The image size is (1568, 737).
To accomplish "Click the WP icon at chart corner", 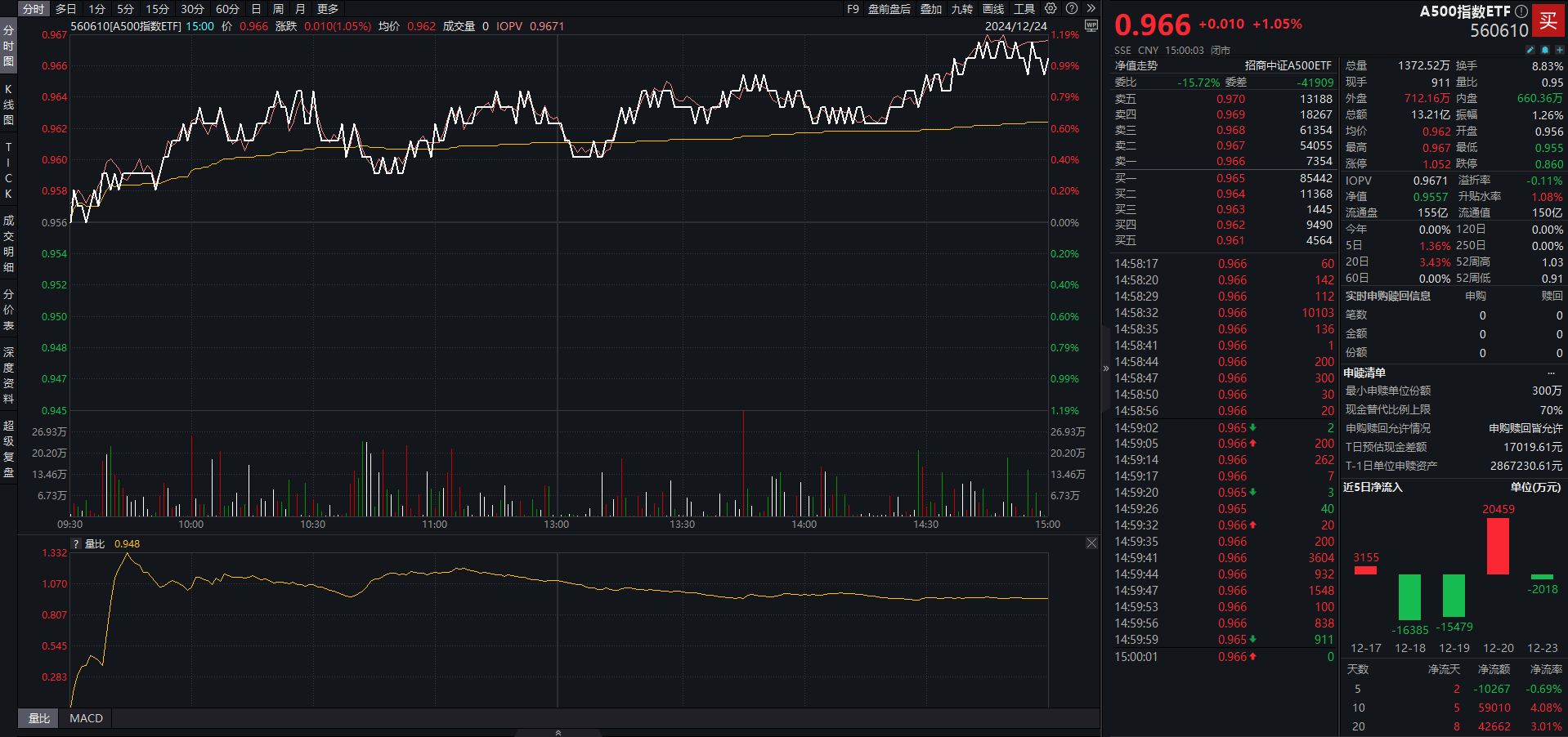I will (x=1091, y=26).
